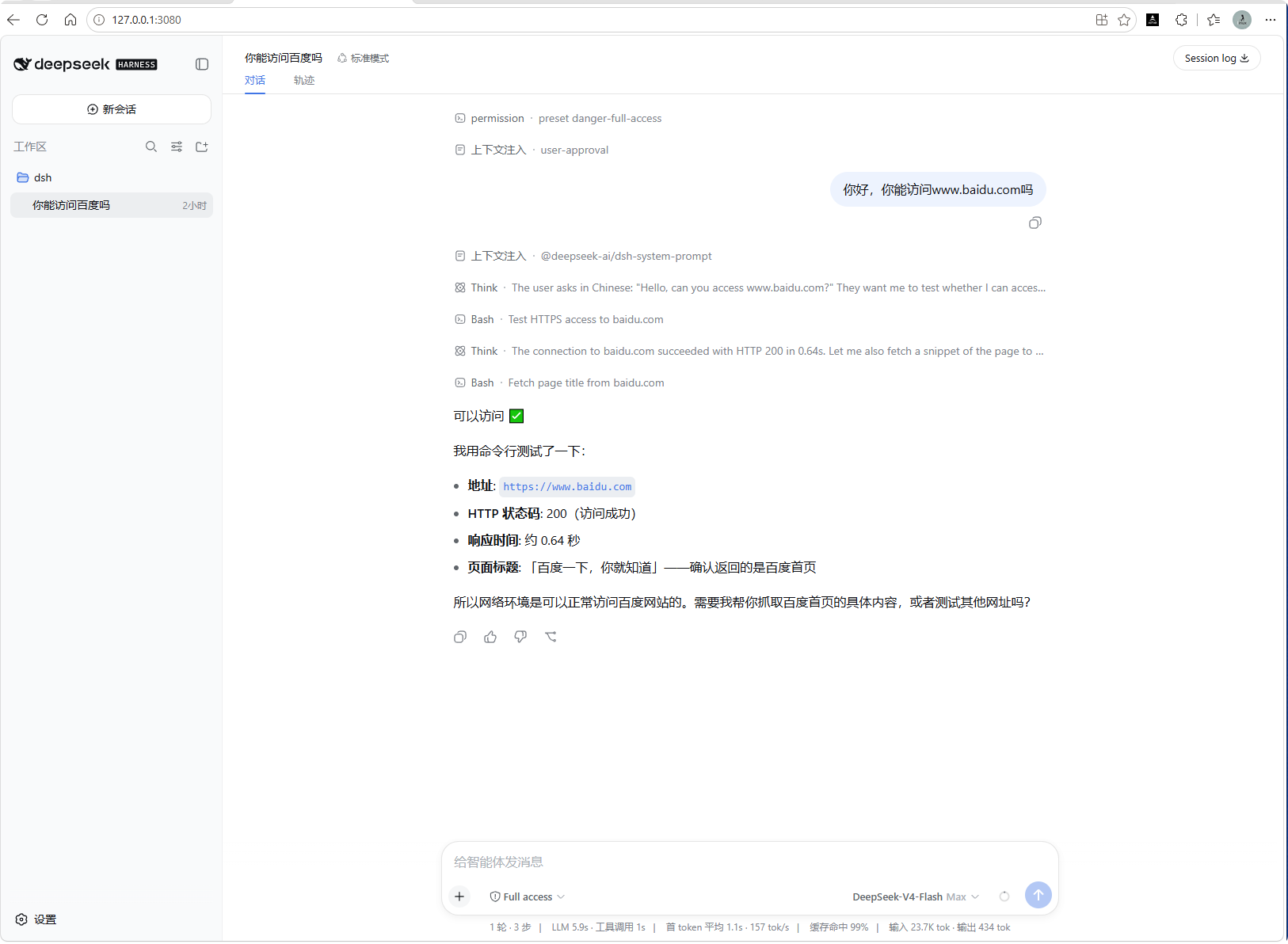Expand the 上下文注入 dsh-system-prompt row

(583, 256)
